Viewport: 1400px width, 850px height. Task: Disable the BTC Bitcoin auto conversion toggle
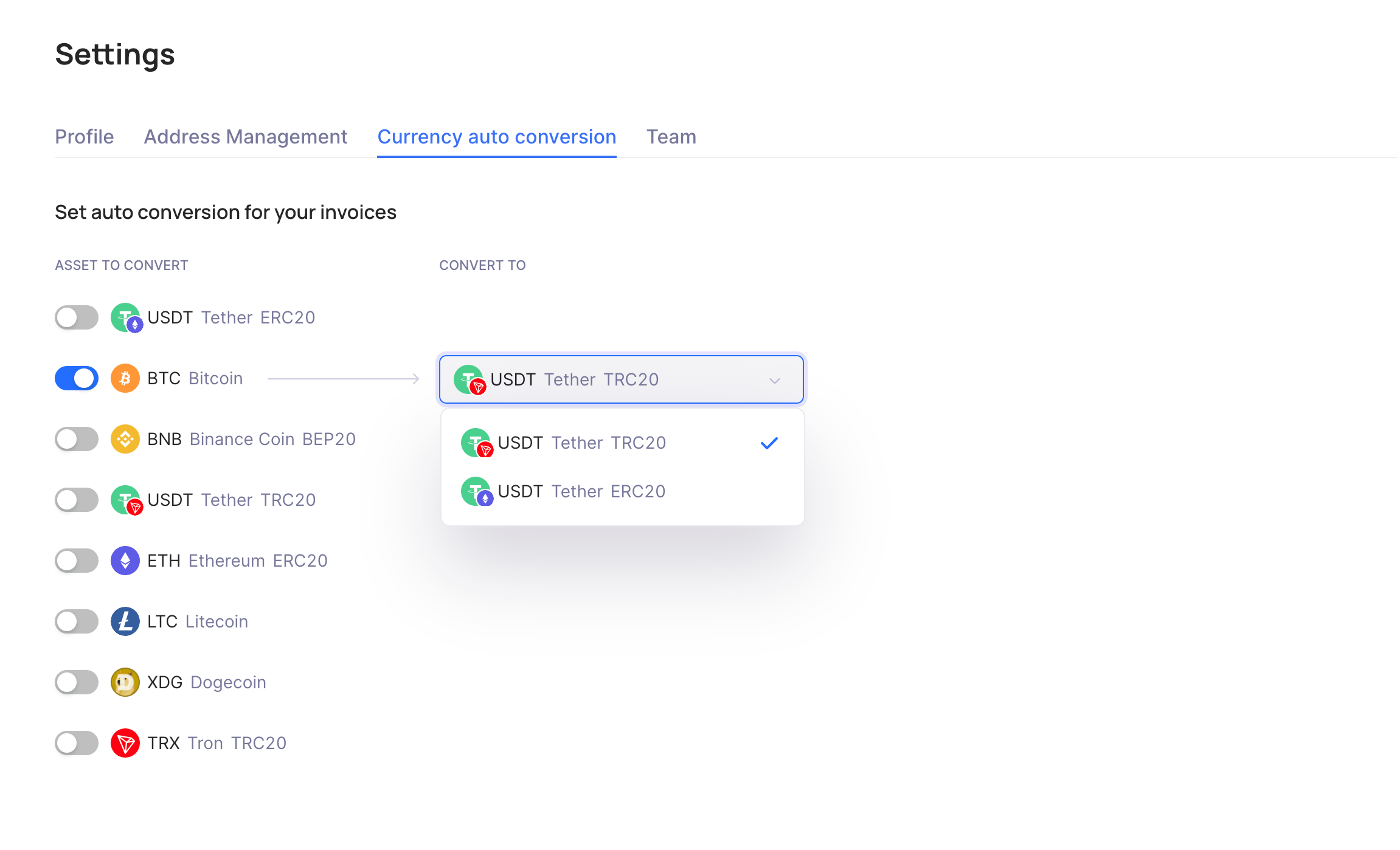click(x=77, y=378)
